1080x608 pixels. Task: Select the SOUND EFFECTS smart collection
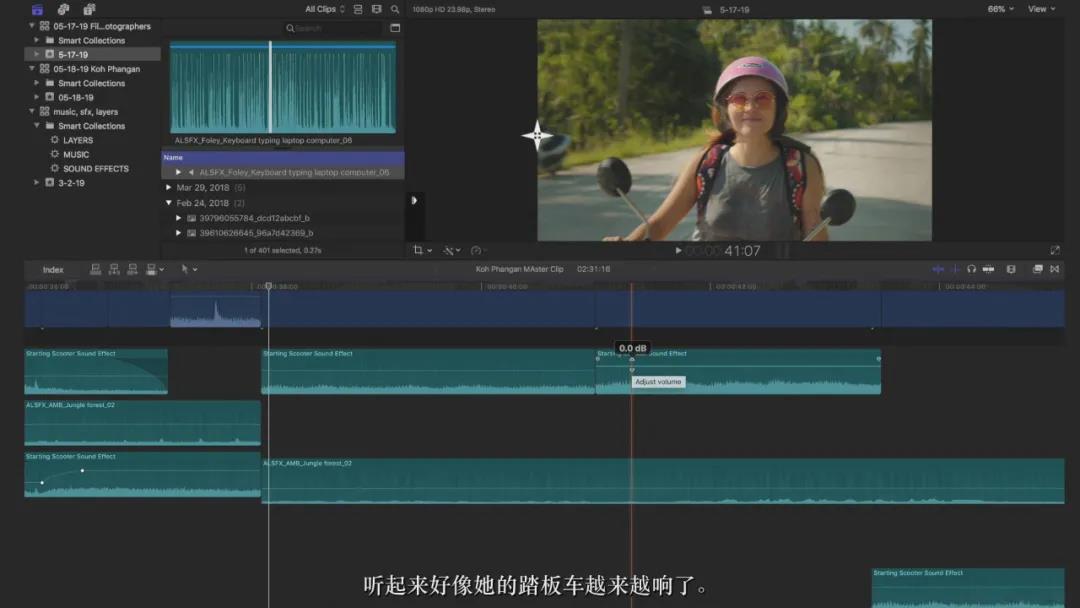(x=95, y=169)
